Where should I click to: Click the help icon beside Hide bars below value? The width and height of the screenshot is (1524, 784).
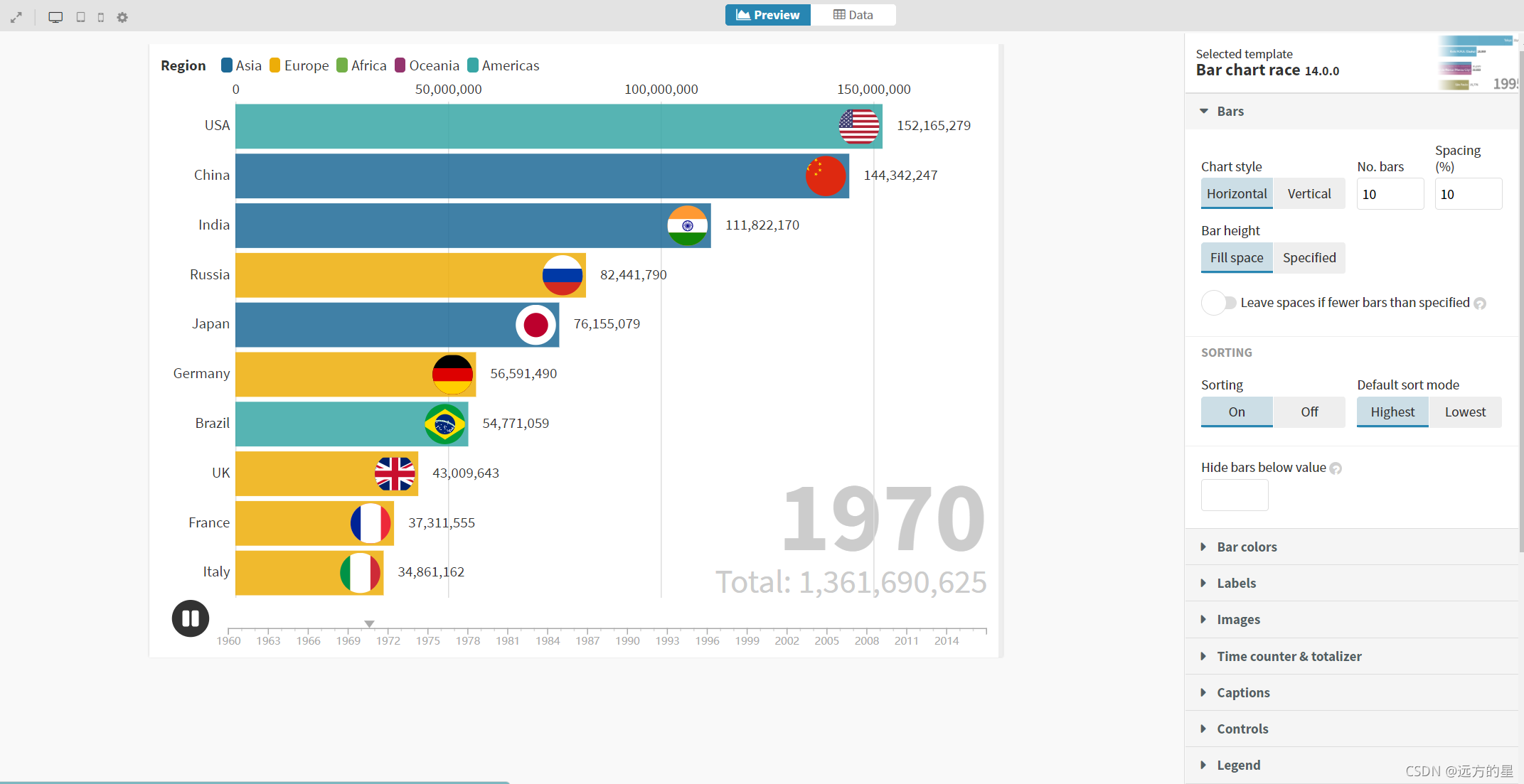tap(1336, 468)
